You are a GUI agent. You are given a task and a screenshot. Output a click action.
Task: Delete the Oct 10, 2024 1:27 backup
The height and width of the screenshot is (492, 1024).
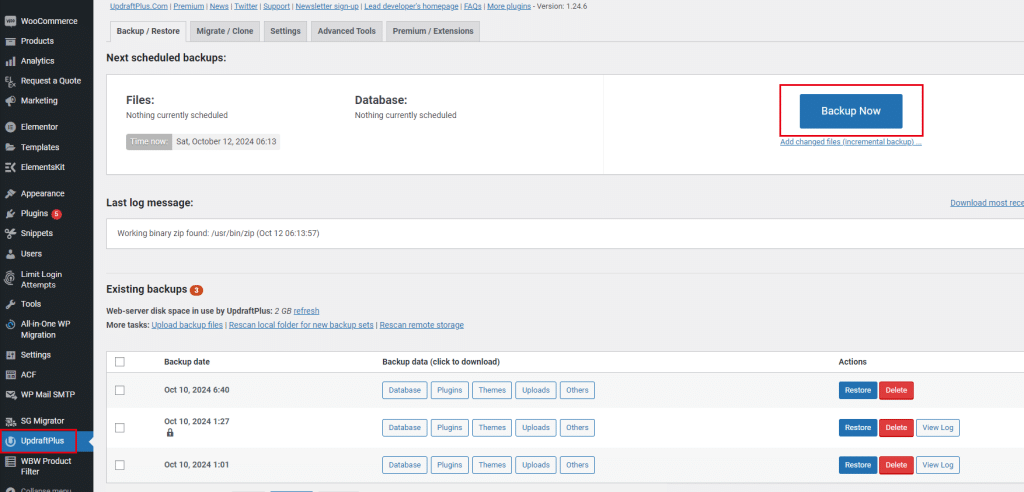pos(896,428)
